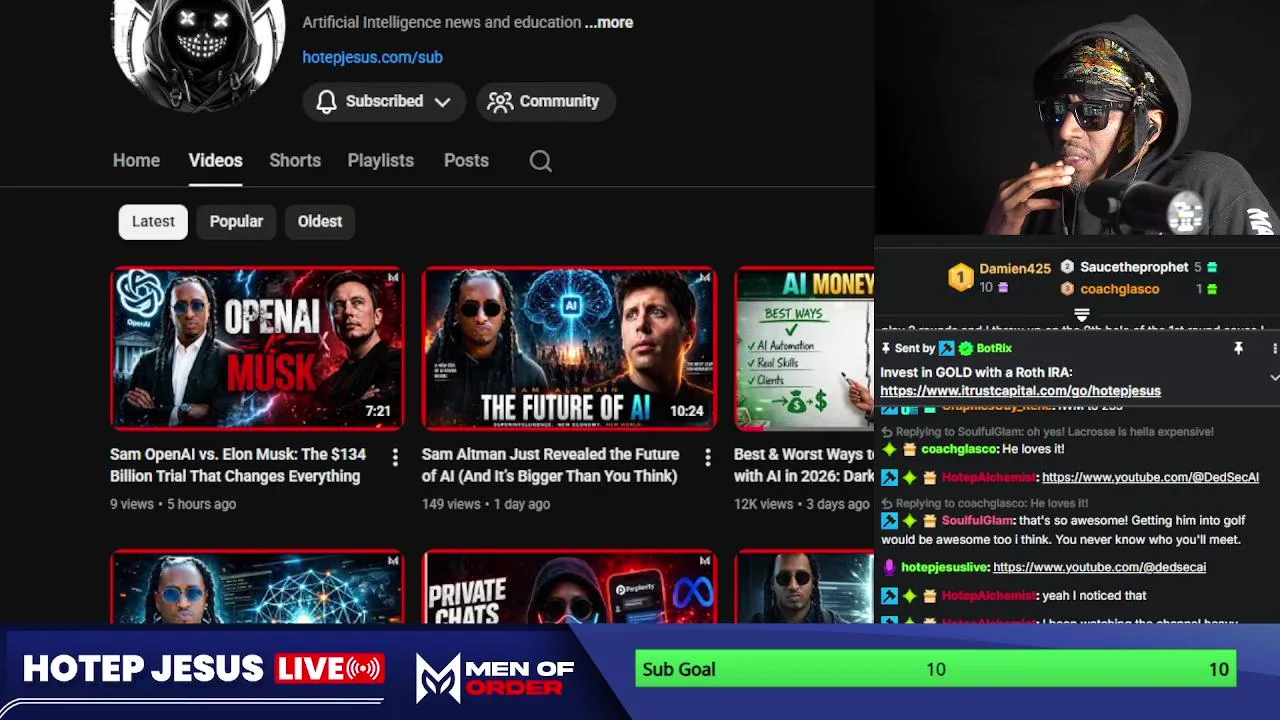Image resolution: width=1280 pixels, height=720 pixels.
Task: Click the Sam OpenAI vs. Elon Musk video title
Action: pos(238,465)
